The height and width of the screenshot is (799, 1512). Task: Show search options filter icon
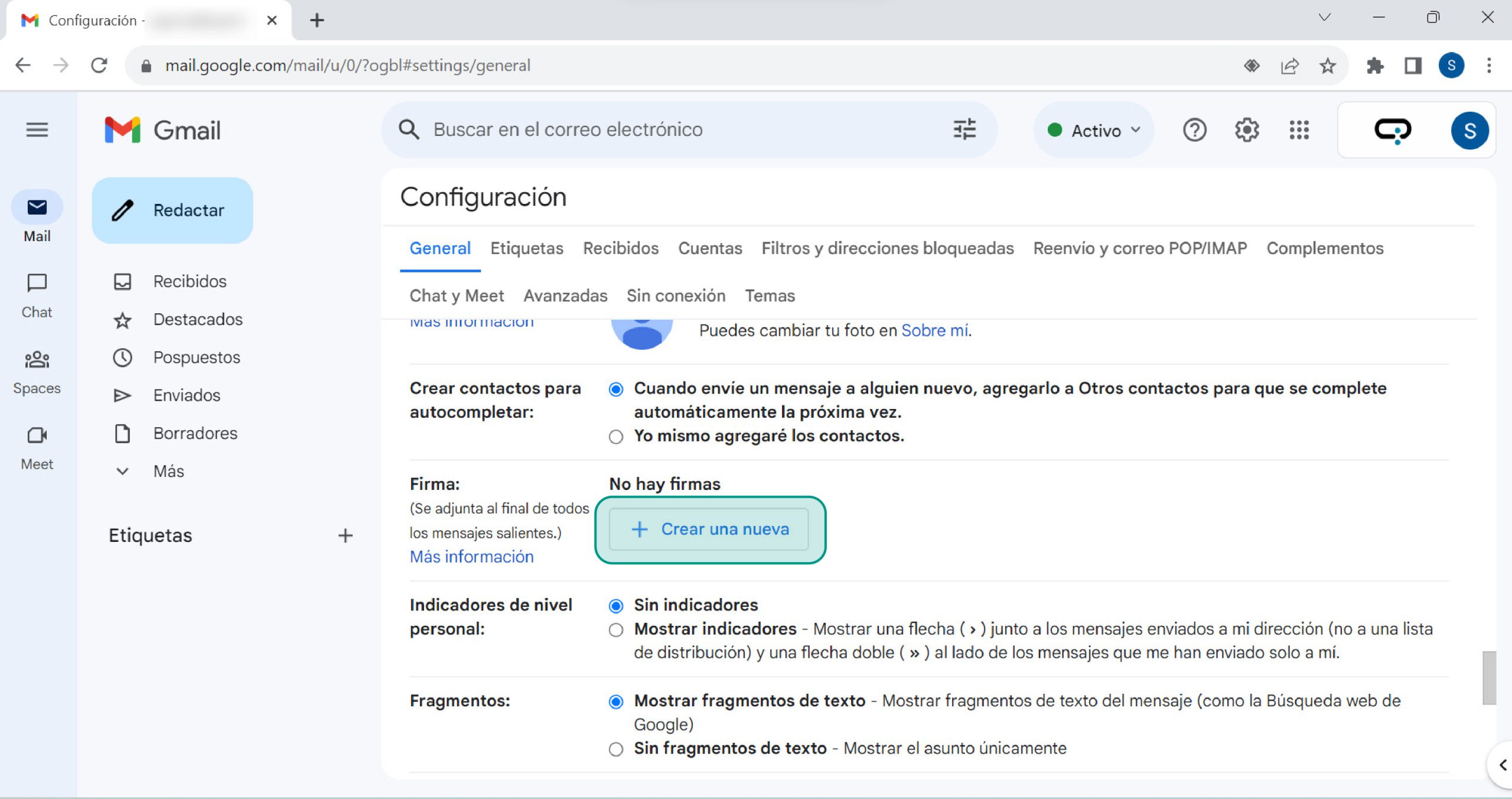point(964,129)
